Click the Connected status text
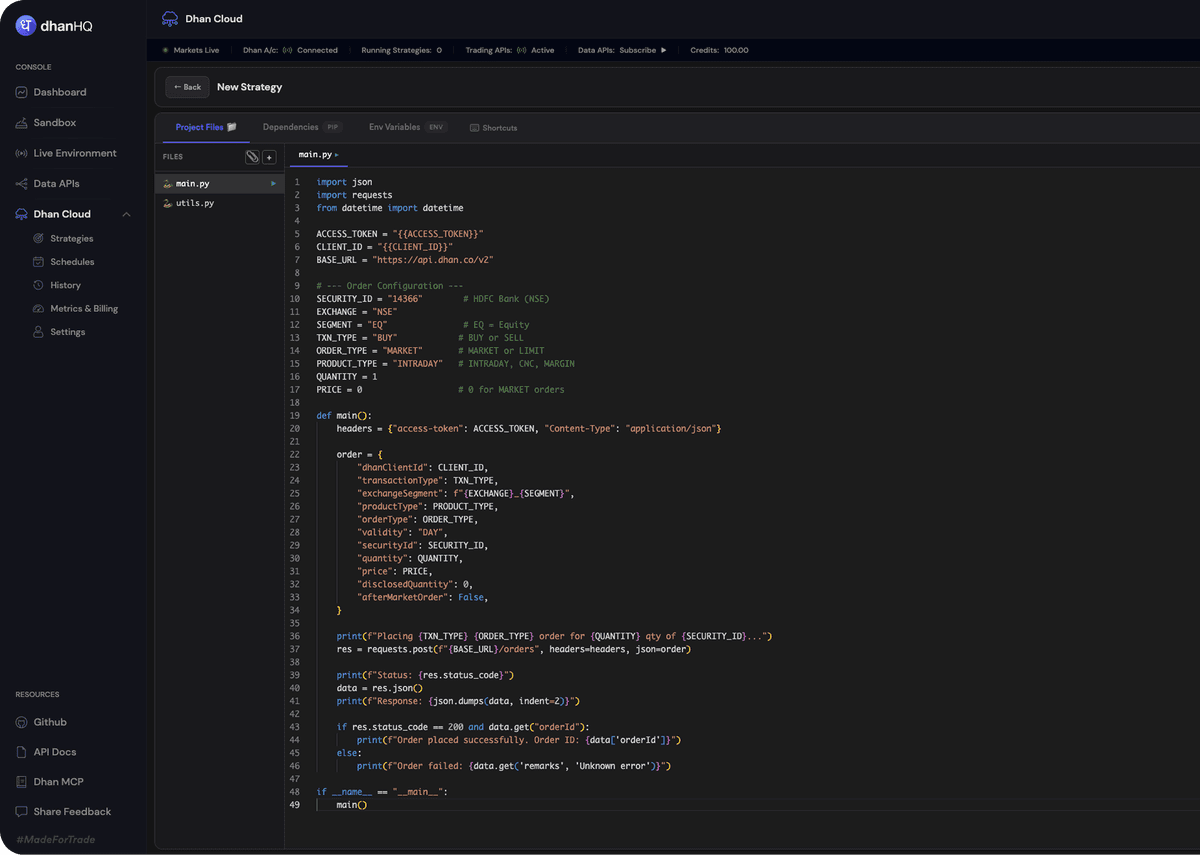The width and height of the screenshot is (1200, 855). click(x=317, y=50)
